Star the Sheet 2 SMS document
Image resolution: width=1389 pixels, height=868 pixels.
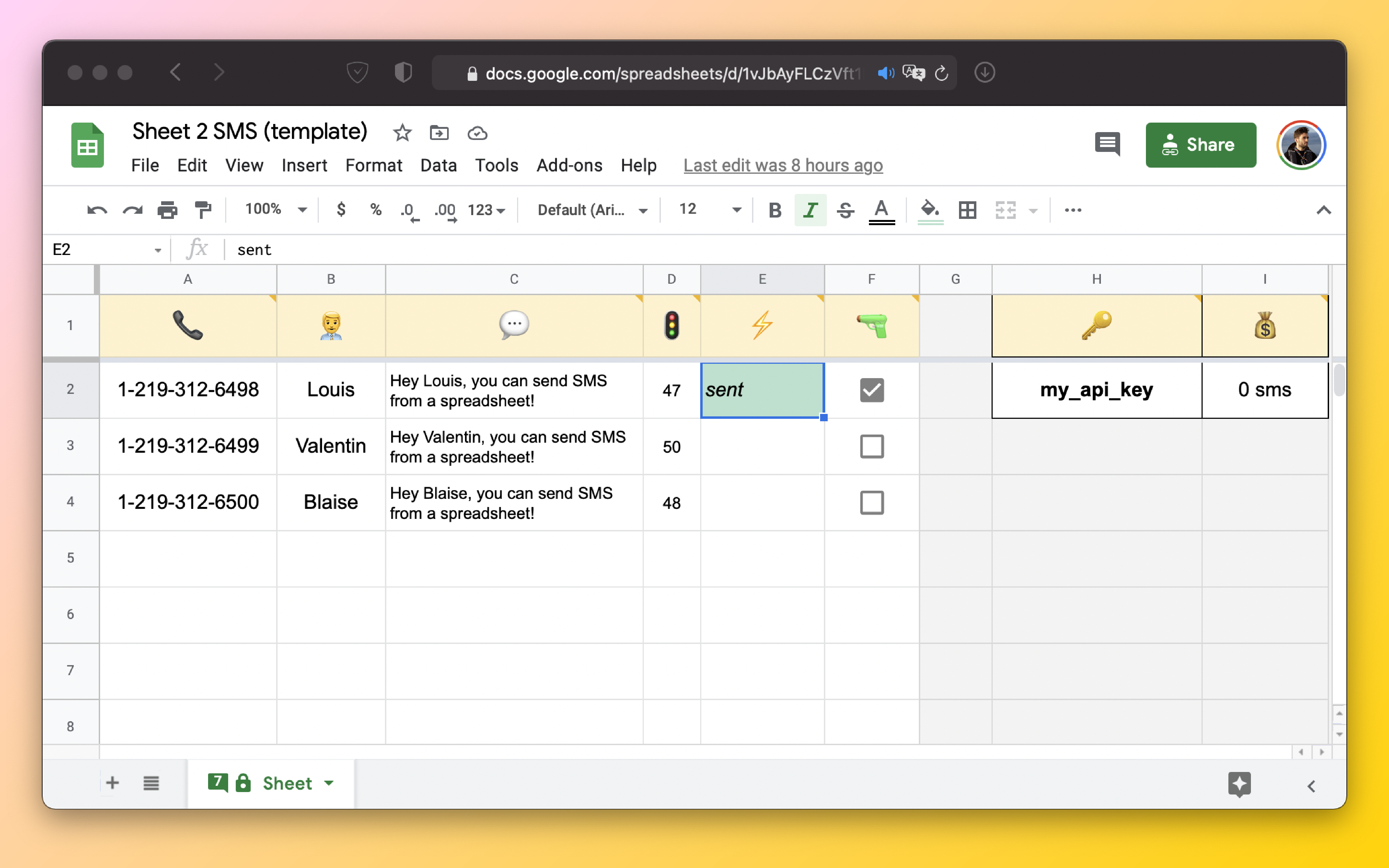click(x=402, y=133)
